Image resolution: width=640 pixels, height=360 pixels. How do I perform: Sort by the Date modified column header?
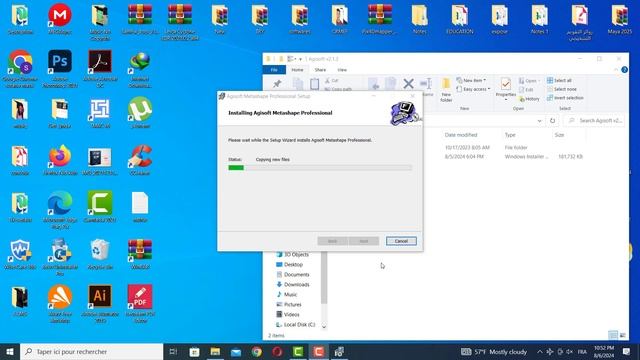[x=461, y=135]
